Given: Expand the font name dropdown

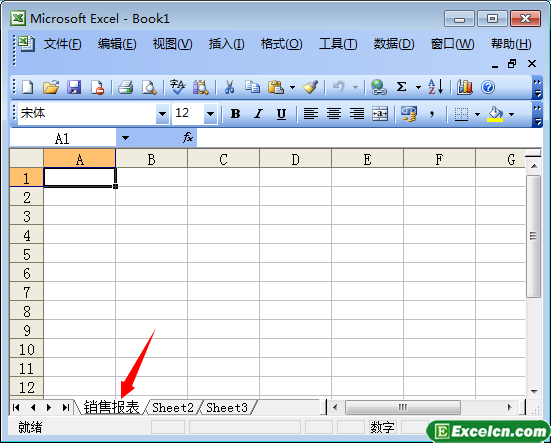Looking at the screenshot, I should point(162,114).
